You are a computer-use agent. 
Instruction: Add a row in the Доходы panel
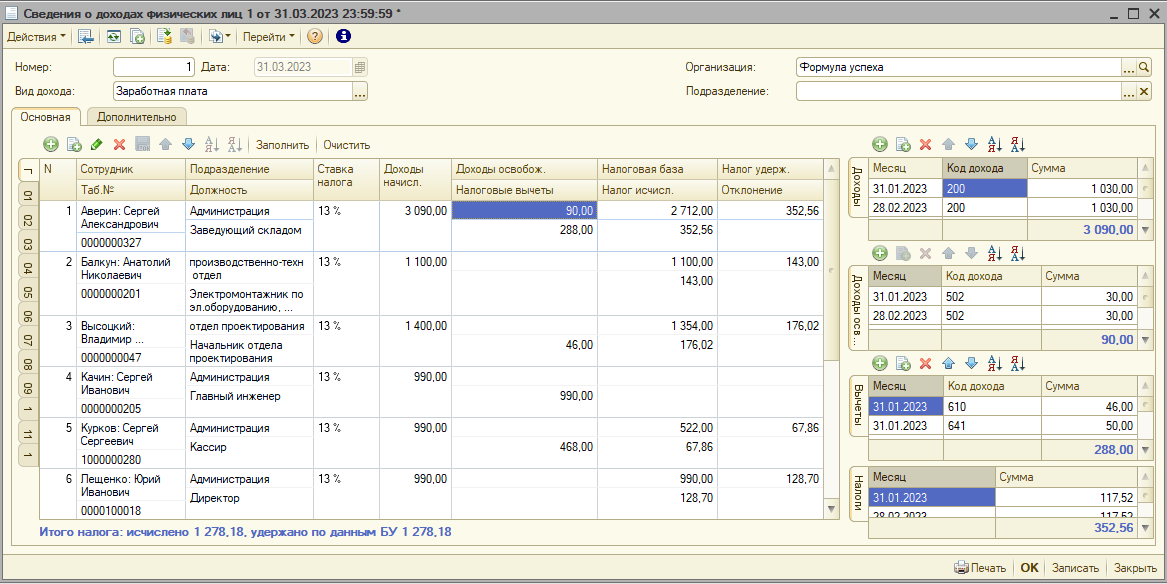880,144
